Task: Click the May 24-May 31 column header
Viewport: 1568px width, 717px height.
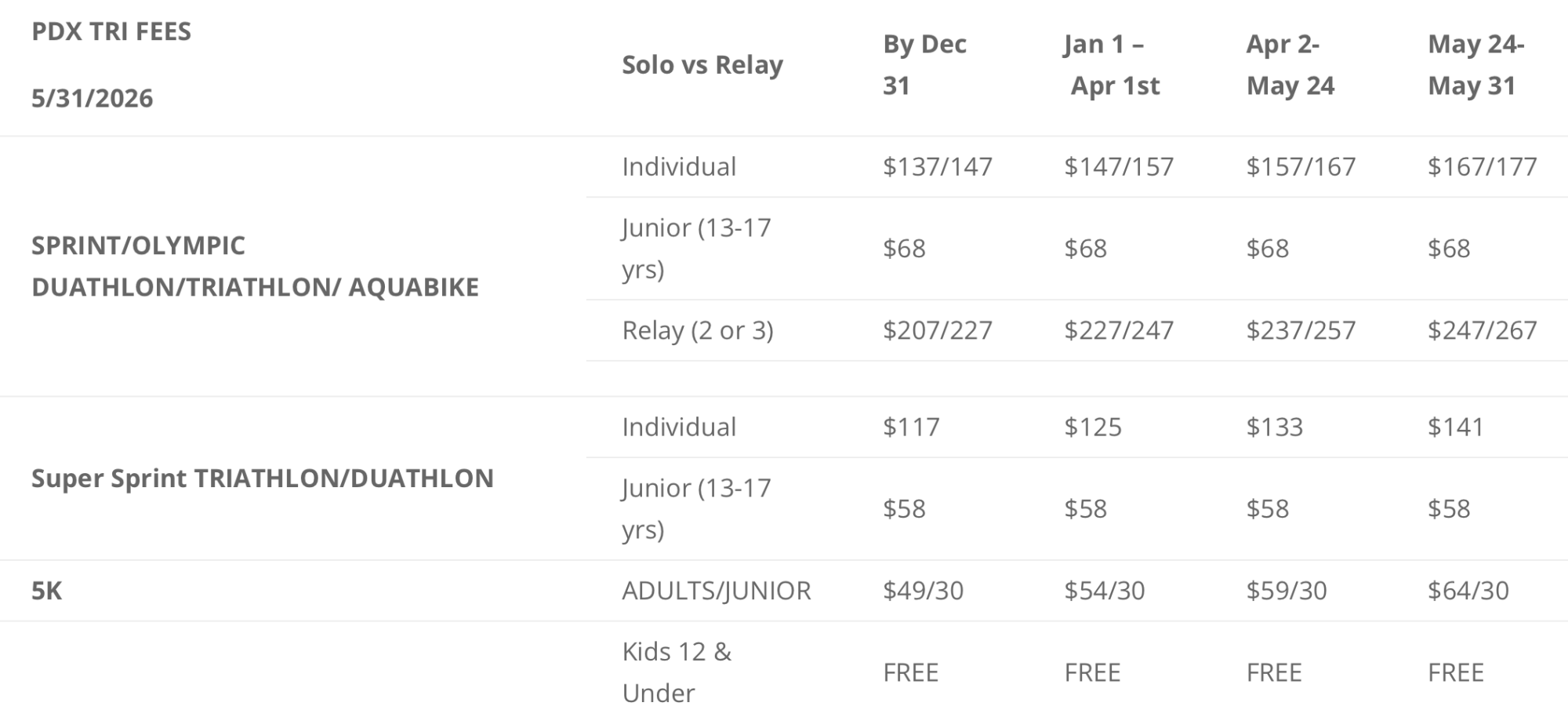Action: tap(1475, 64)
